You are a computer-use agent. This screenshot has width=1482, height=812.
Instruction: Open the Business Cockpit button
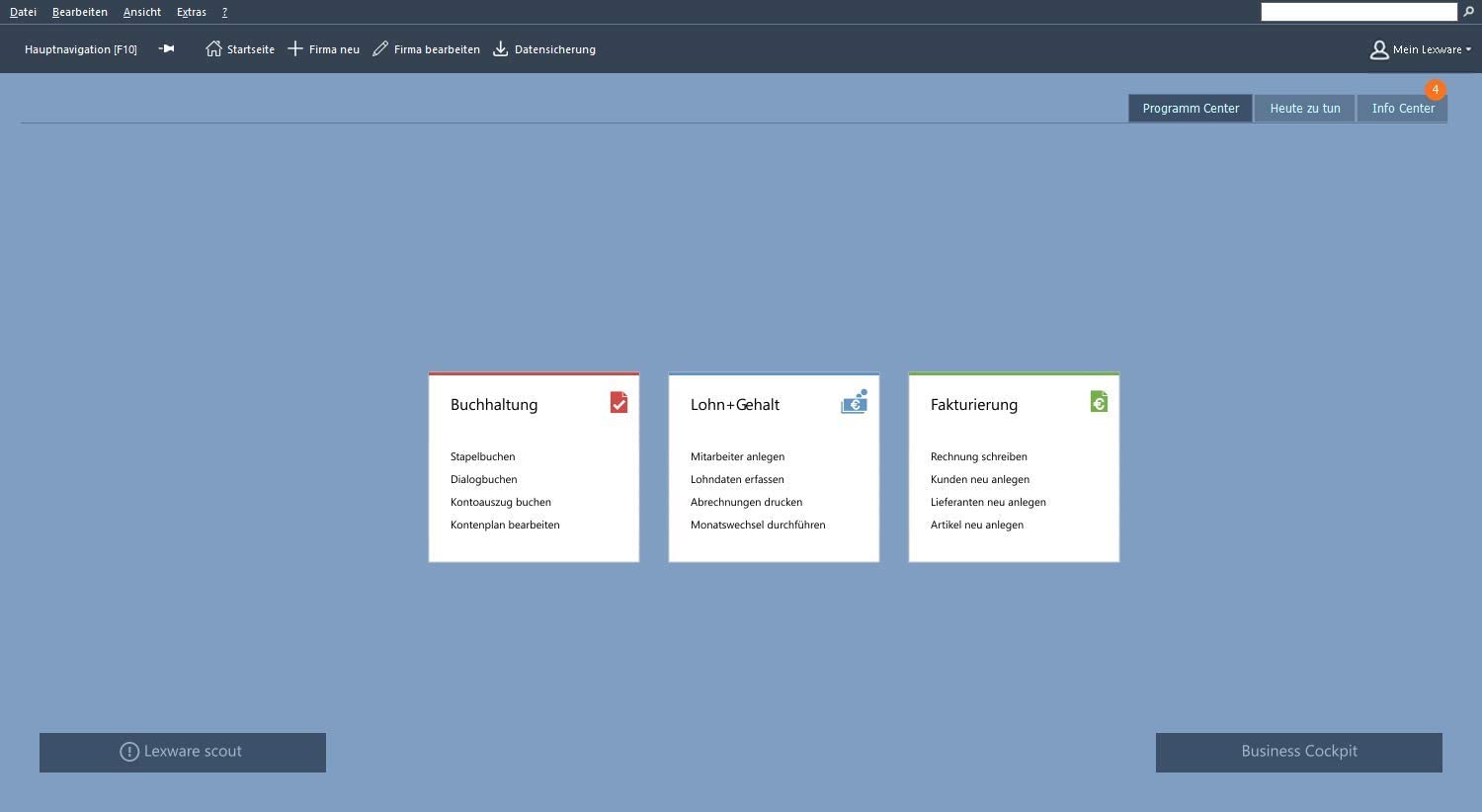(1298, 752)
